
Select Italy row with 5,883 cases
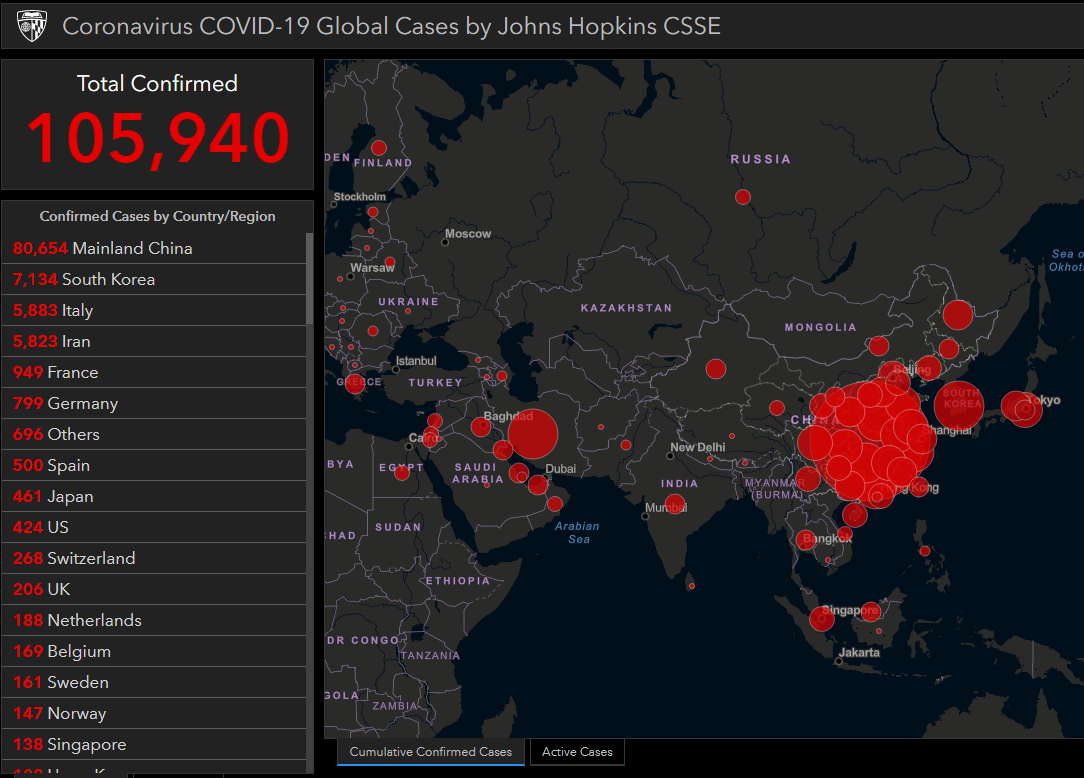[154, 310]
